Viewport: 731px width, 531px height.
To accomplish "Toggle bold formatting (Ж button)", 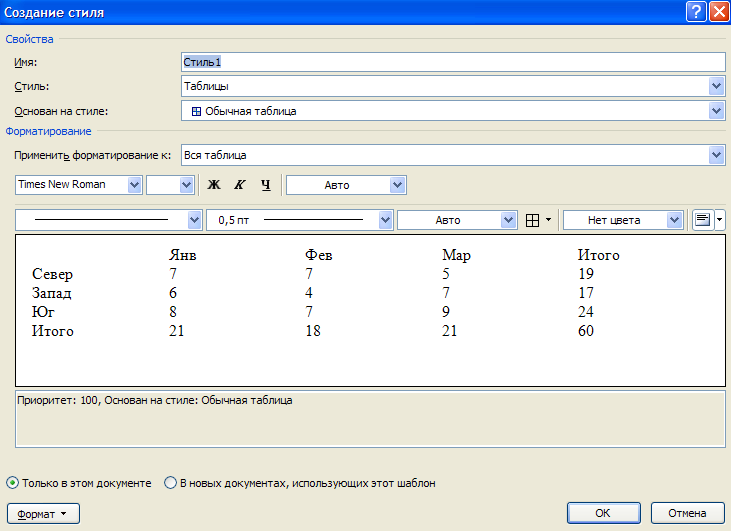I will (x=213, y=185).
